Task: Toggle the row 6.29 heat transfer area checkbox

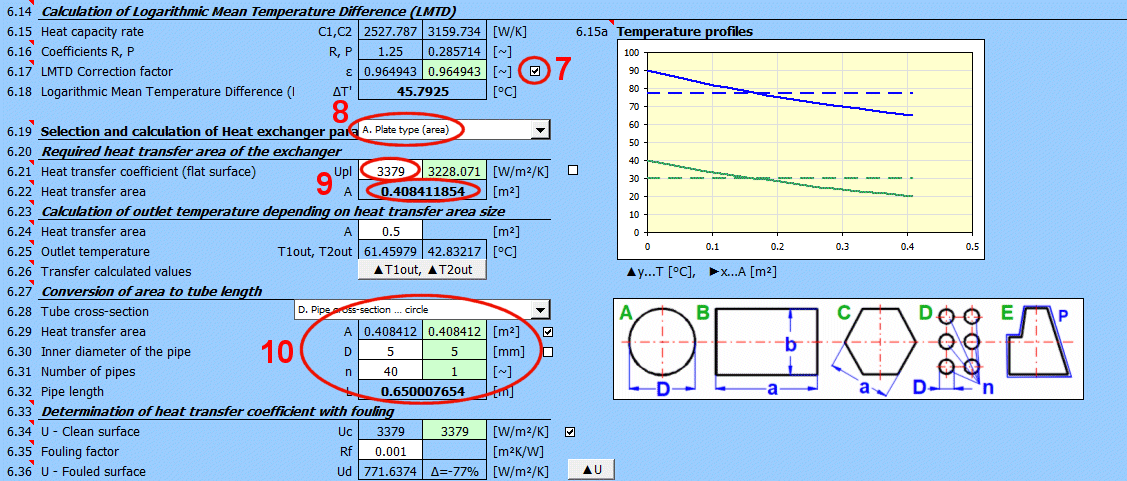Action: [548, 331]
